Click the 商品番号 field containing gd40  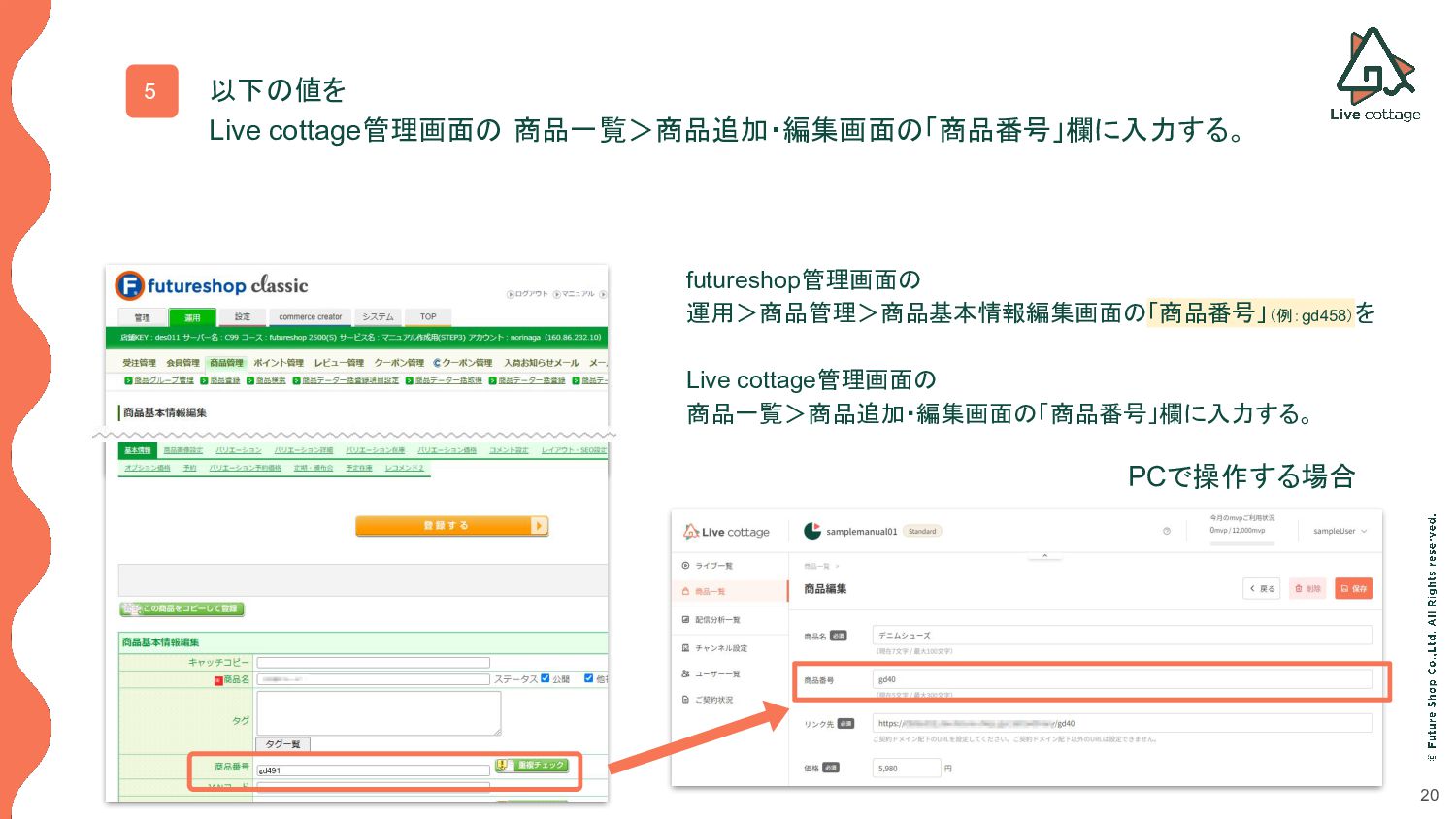1122,679
